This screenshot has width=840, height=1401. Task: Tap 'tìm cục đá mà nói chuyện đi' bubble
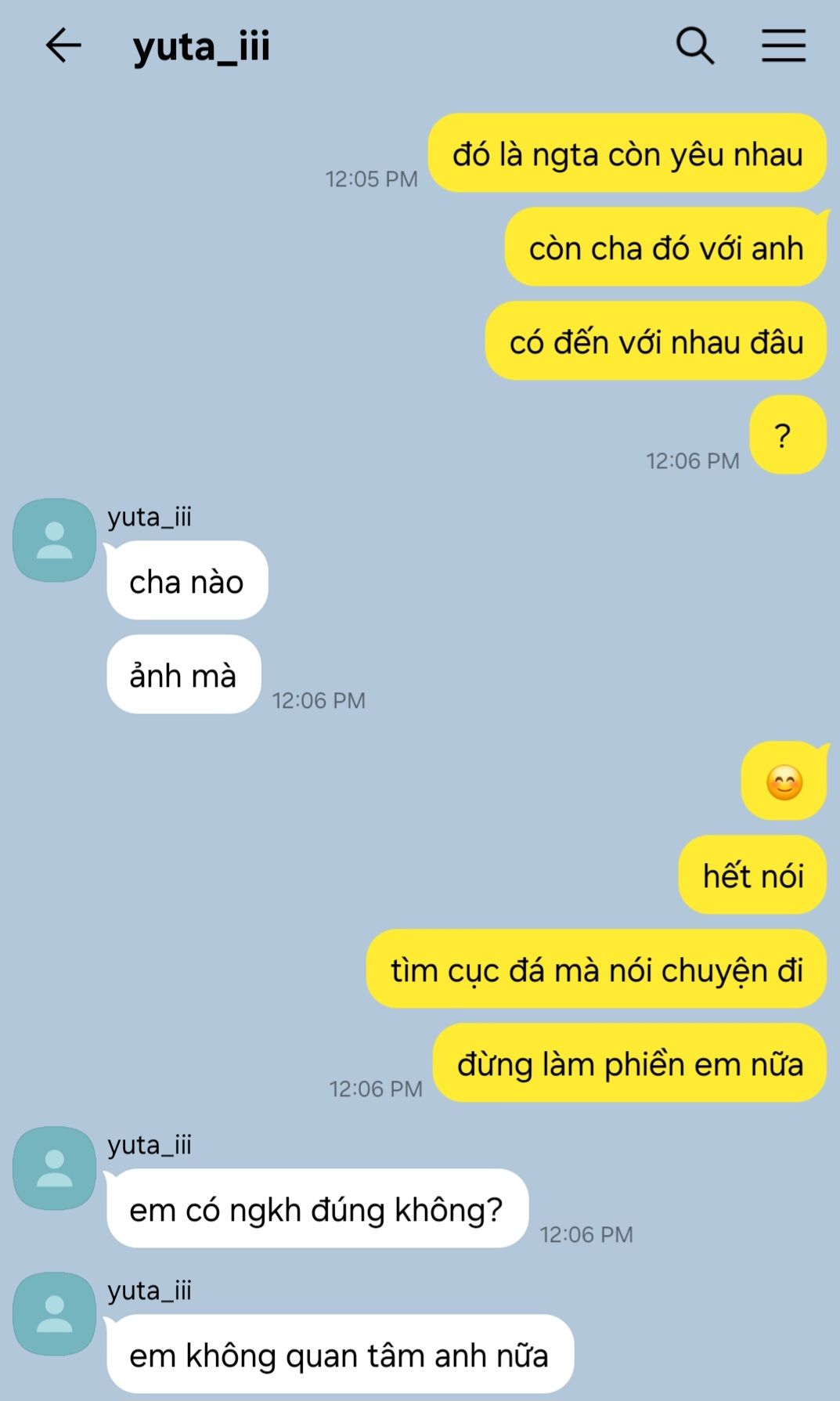597,970
